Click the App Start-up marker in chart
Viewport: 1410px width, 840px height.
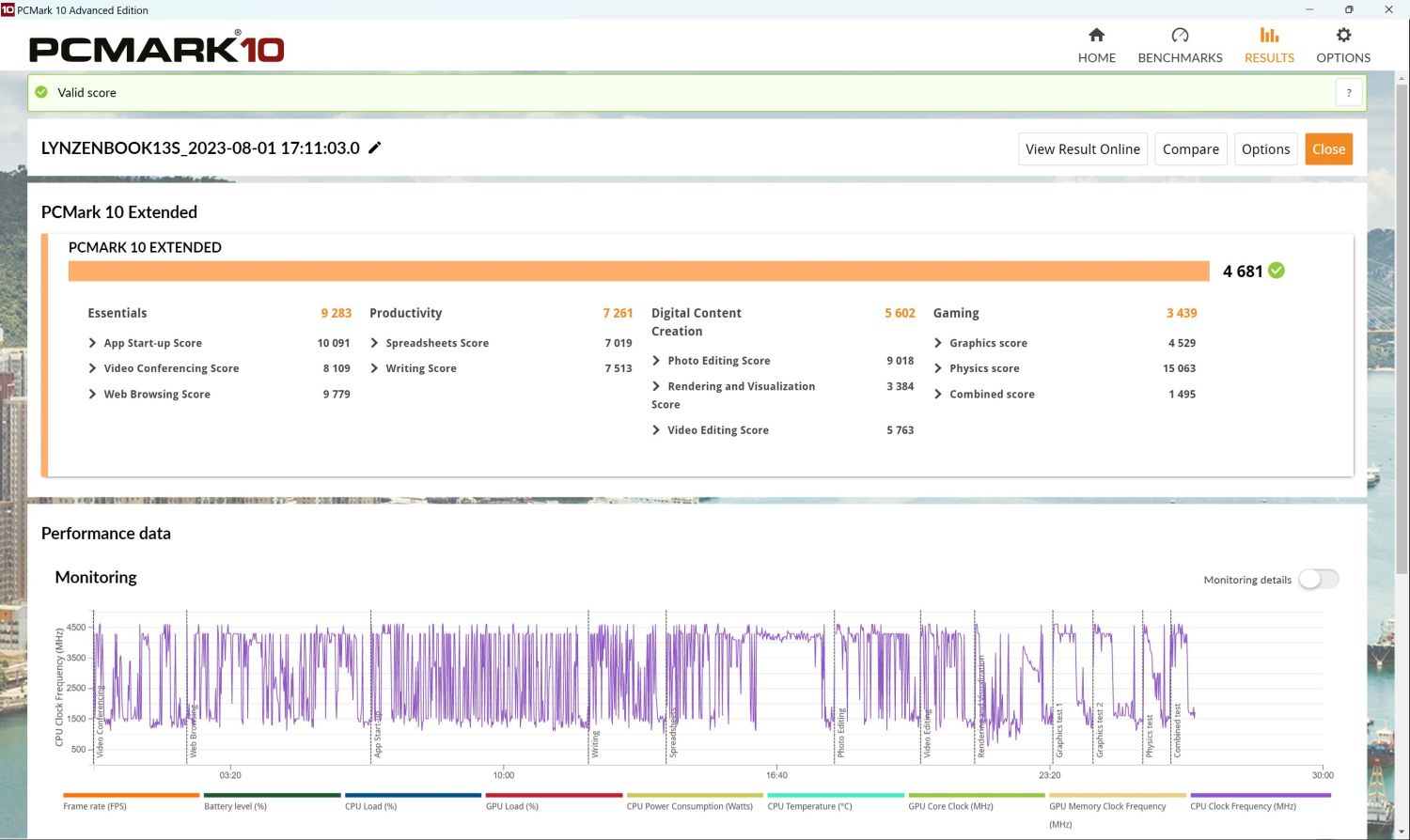(x=378, y=734)
